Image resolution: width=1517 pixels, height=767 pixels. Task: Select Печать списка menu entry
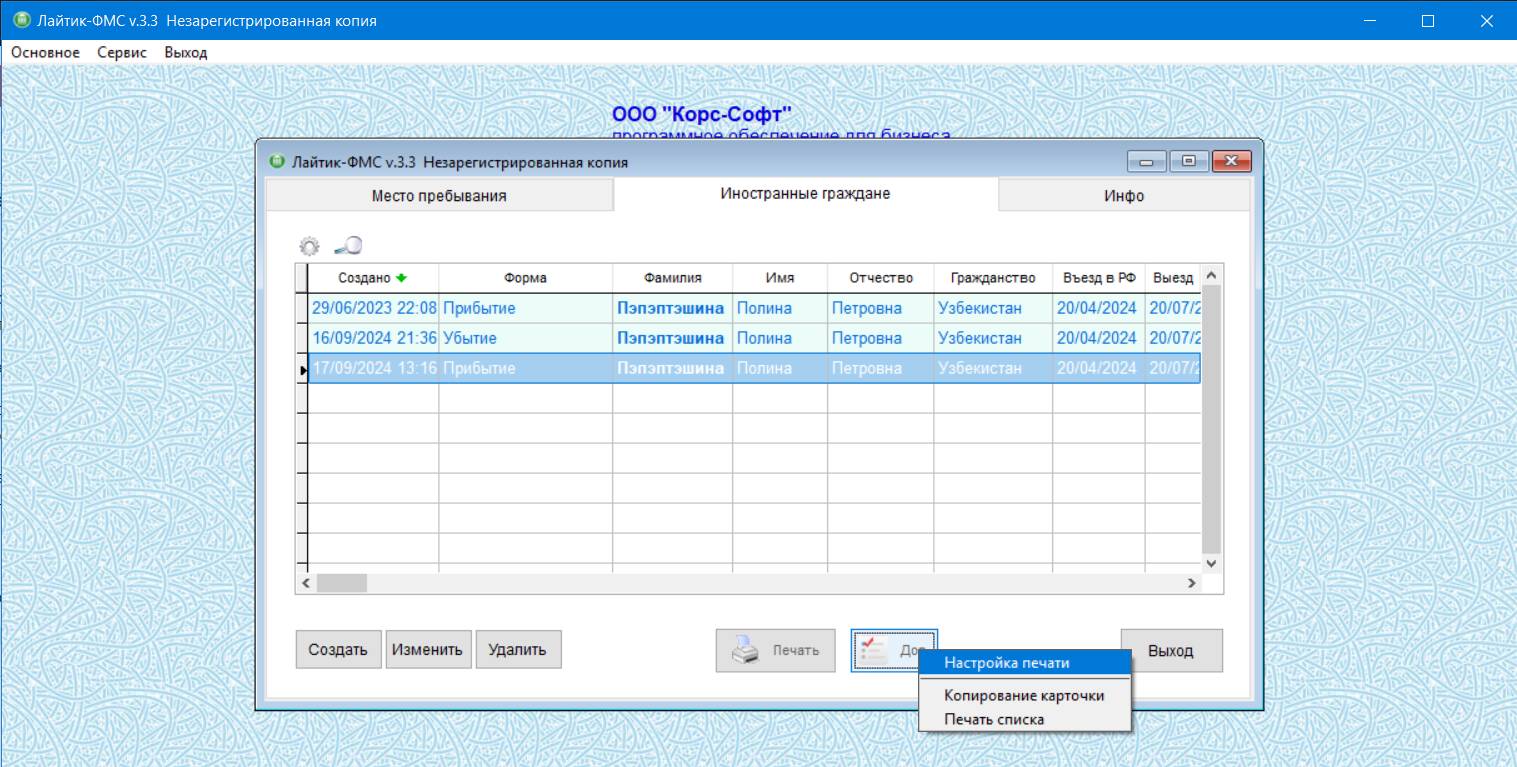[994, 719]
